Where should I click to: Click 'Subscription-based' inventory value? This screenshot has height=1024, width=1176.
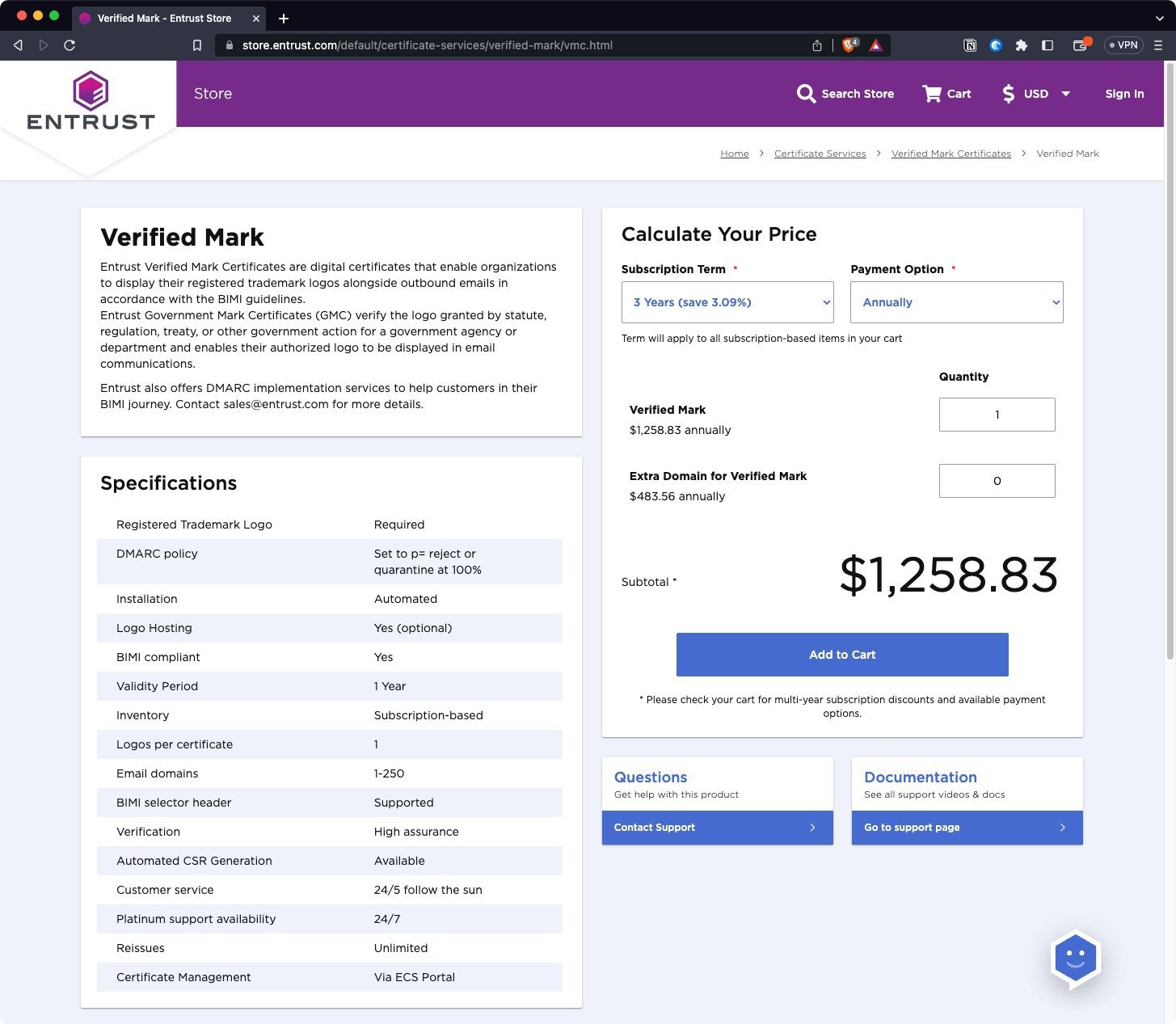[x=428, y=715]
